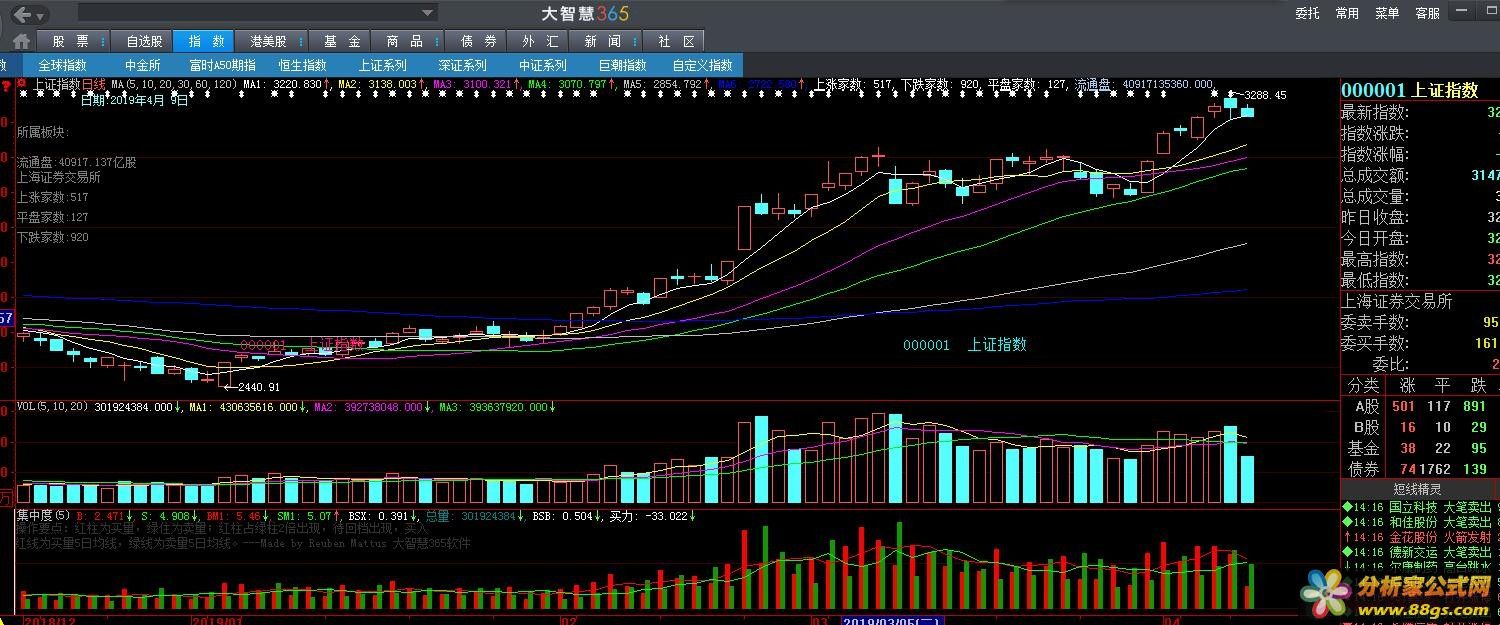1500x625 pixels.
Task: Open the 菜单 menu
Action: tap(1387, 13)
